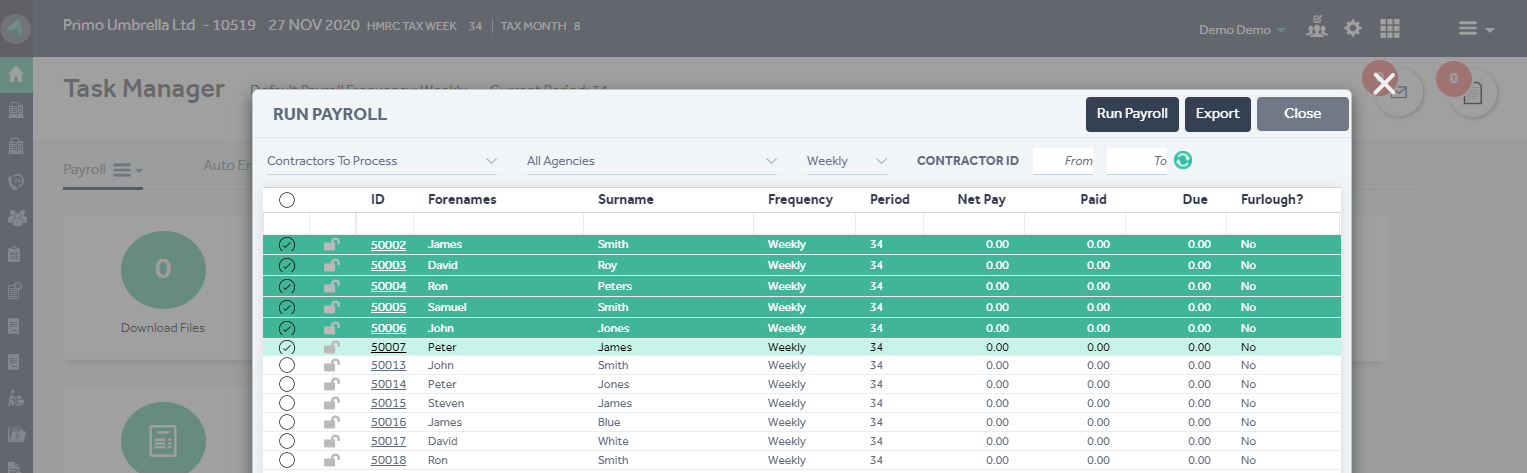Click the lock icon for contractor 50015

(332, 403)
